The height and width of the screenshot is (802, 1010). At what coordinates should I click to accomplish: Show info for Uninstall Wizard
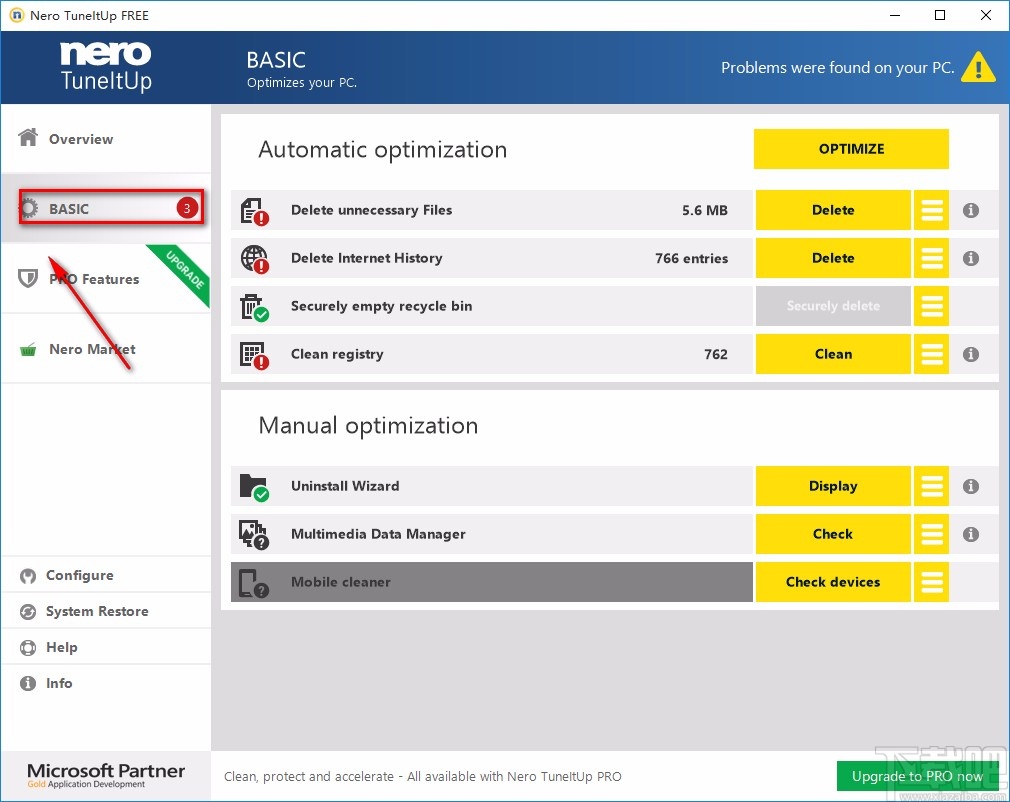click(x=971, y=486)
